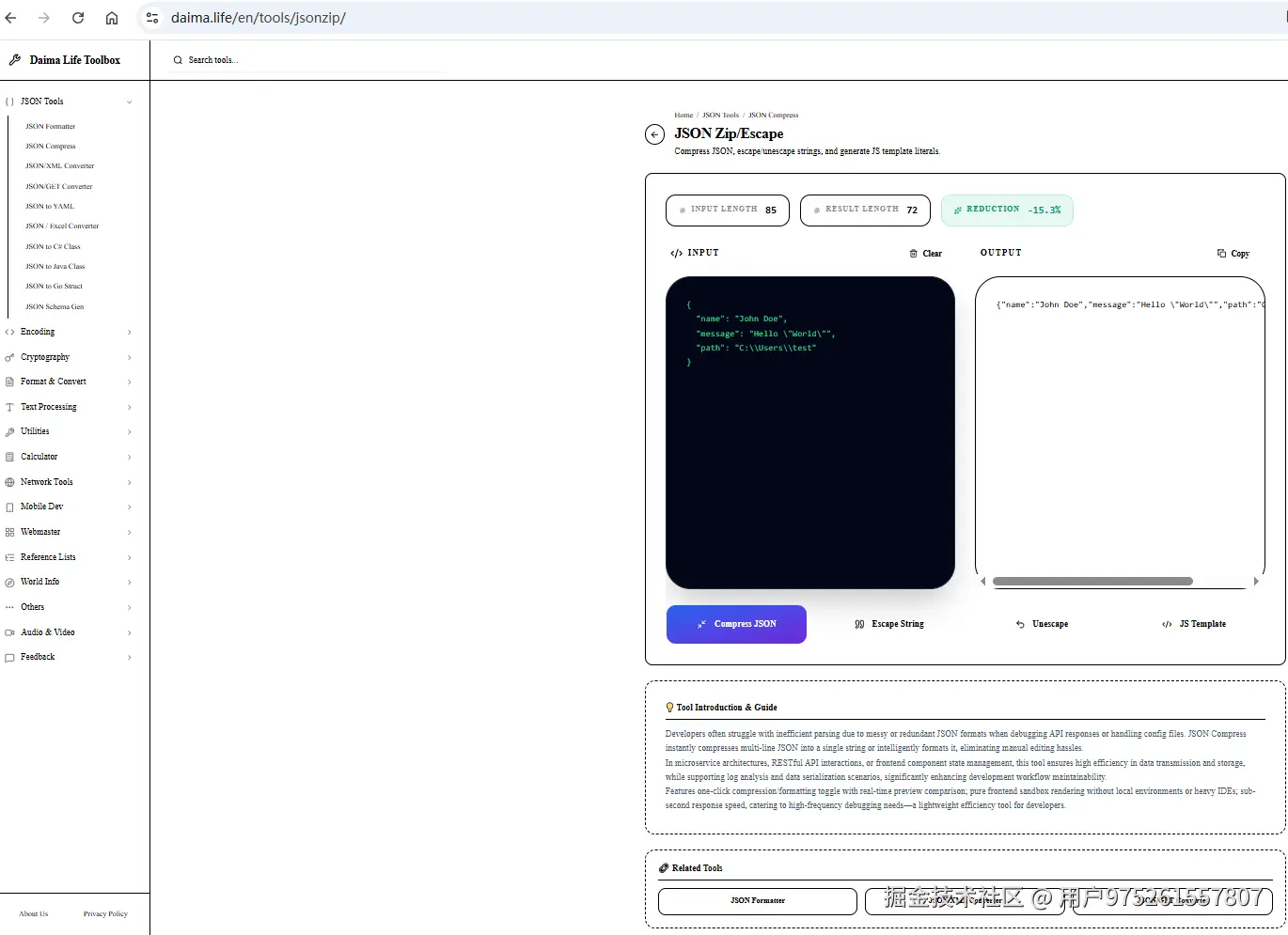
Task: Click the Mobile Dev phone icon
Action: (x=9, y=507)
